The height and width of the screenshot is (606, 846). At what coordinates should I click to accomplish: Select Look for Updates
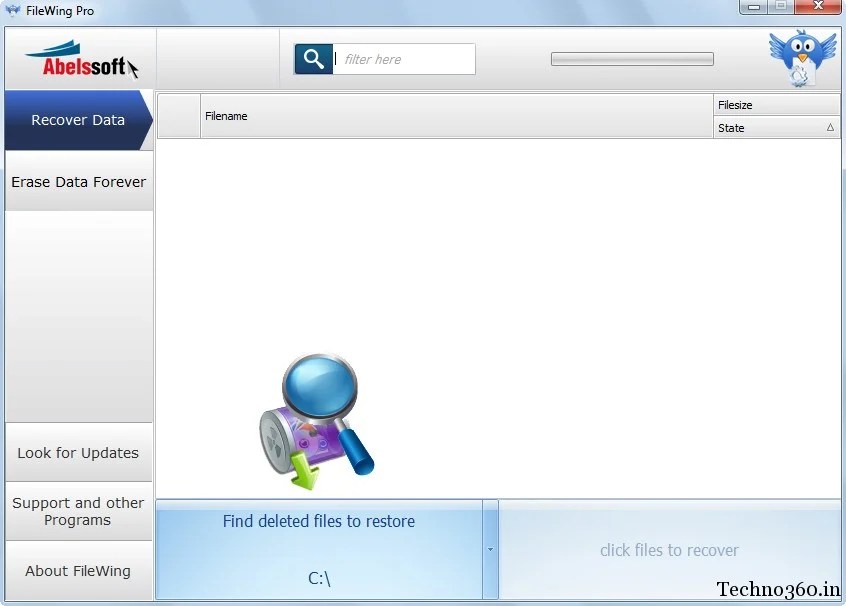(x=79, y=453)
